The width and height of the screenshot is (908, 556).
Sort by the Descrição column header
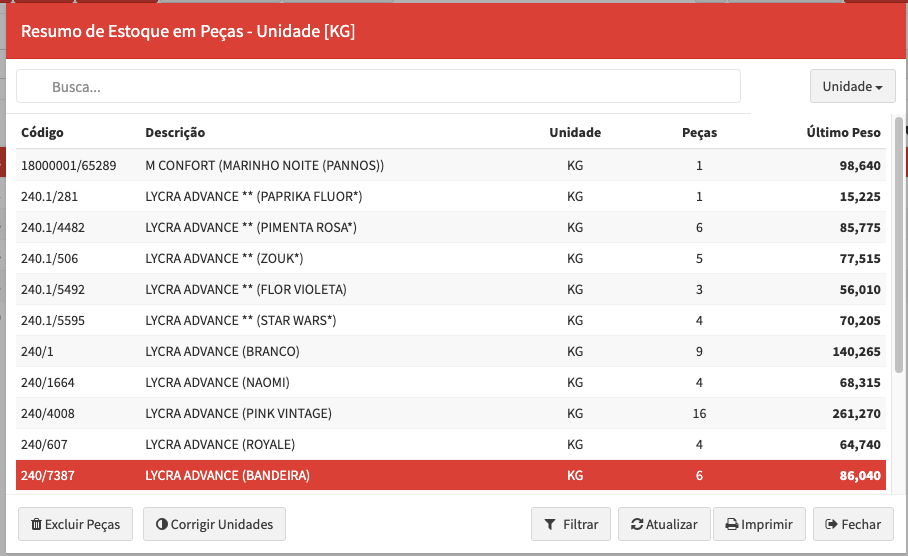click(x=175, y=132)
